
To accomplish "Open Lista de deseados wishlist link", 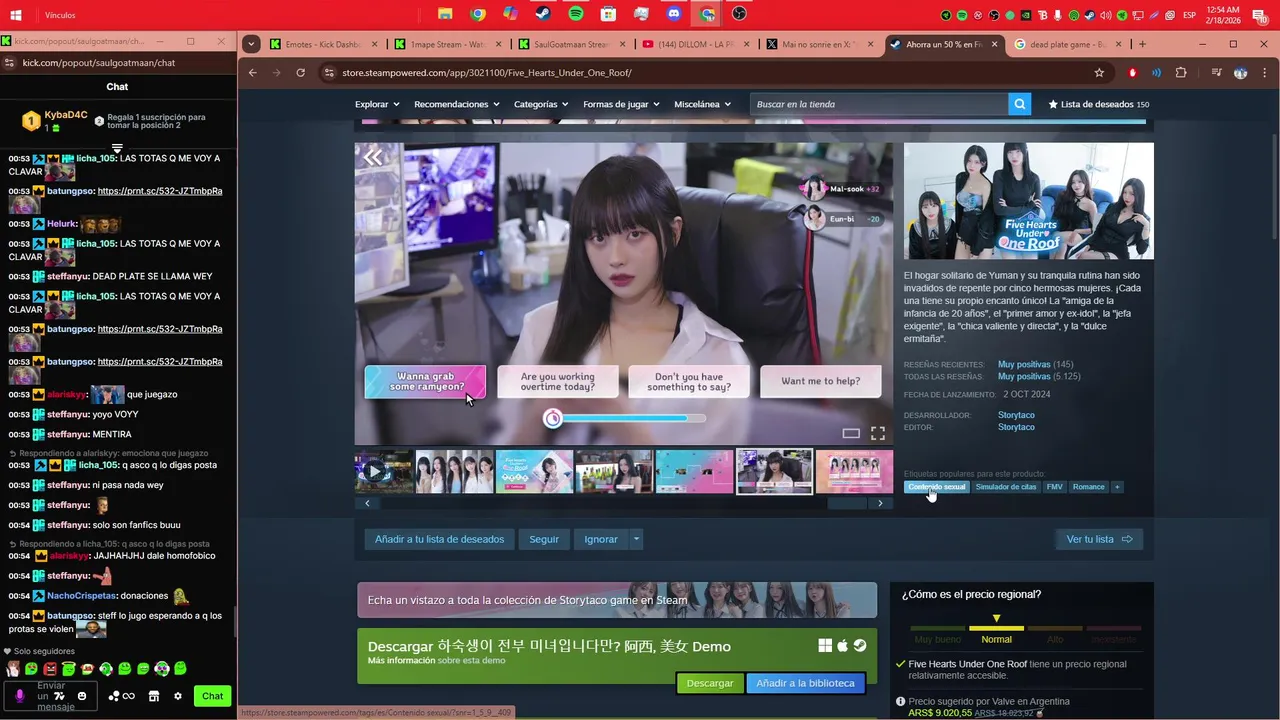I will coord(1097,104).
